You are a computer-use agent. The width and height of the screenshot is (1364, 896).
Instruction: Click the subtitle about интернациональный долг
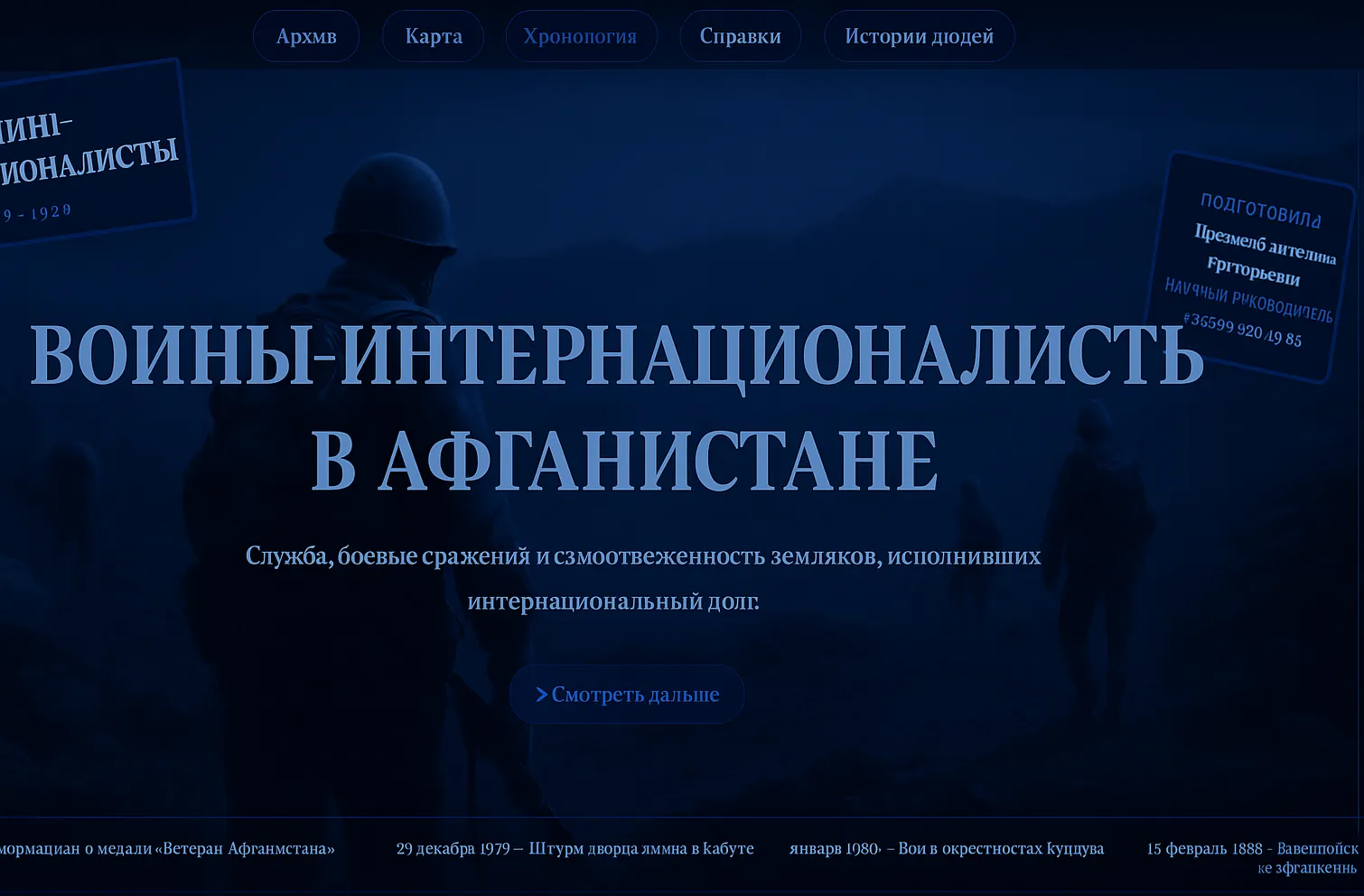point(643,578)
